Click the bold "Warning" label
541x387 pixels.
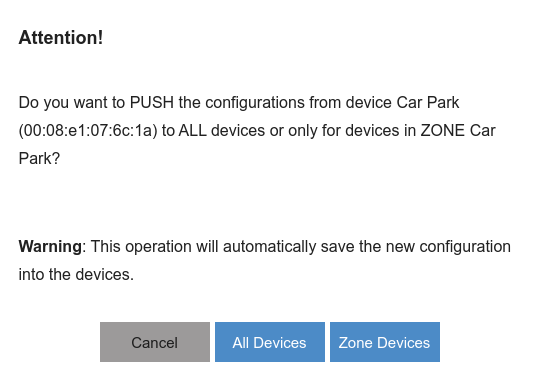pos(50,247)
